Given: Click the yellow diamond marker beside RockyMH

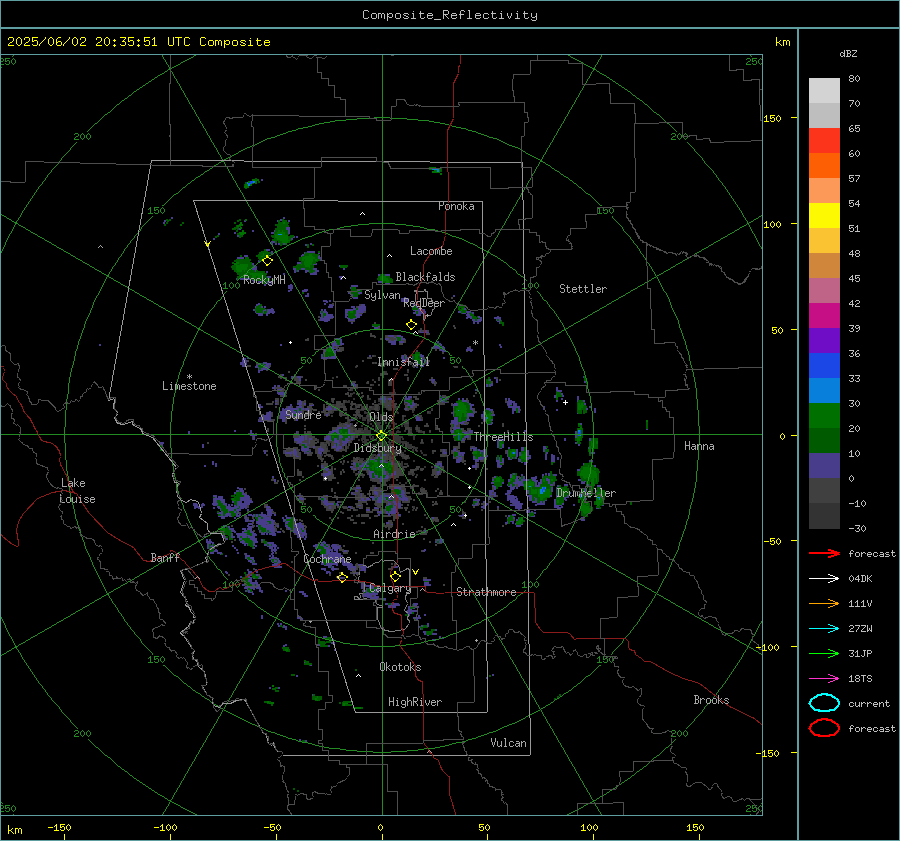Looking at the screenshot, I should [x=267, y=261].
